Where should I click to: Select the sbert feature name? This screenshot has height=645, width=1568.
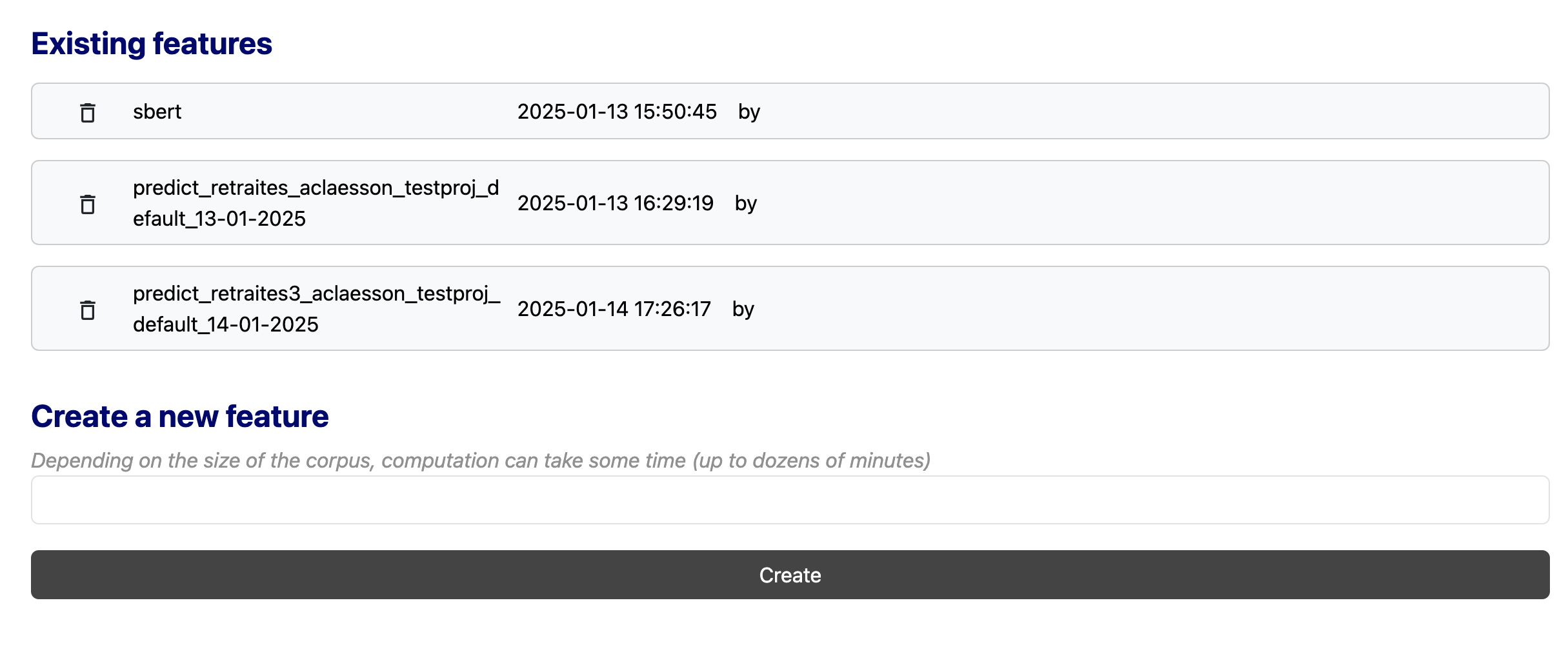157,112
